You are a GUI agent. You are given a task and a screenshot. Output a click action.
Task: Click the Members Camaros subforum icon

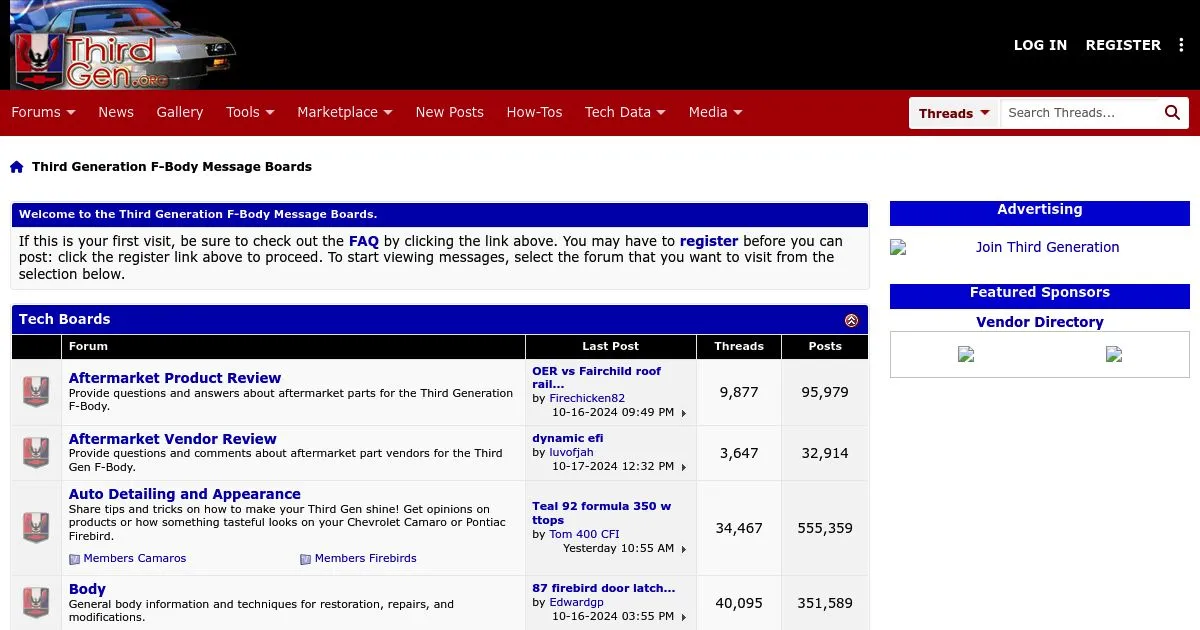click(74, 559)
